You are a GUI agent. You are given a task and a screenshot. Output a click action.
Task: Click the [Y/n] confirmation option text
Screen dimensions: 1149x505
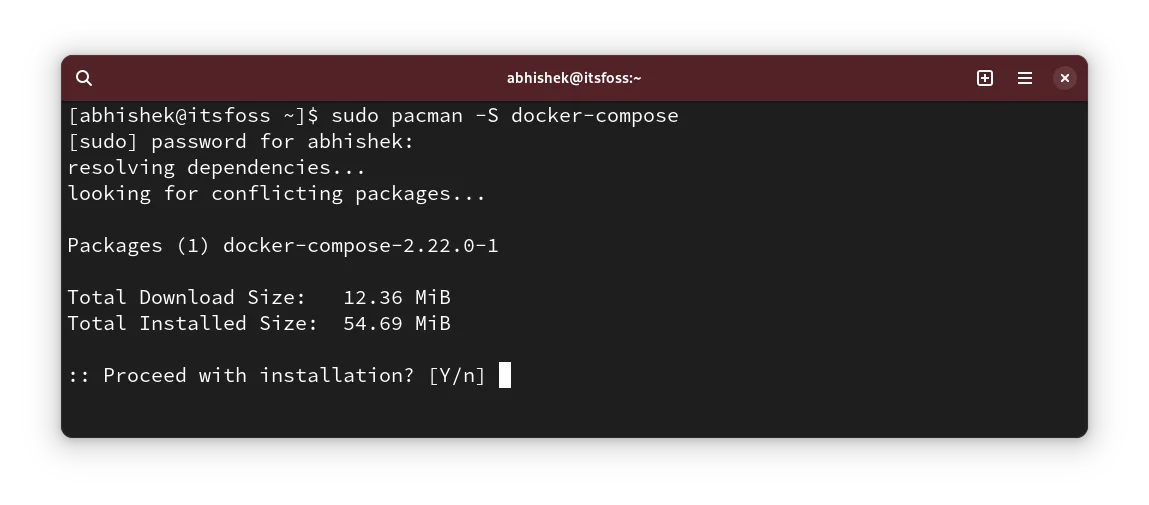pos(457,376)
